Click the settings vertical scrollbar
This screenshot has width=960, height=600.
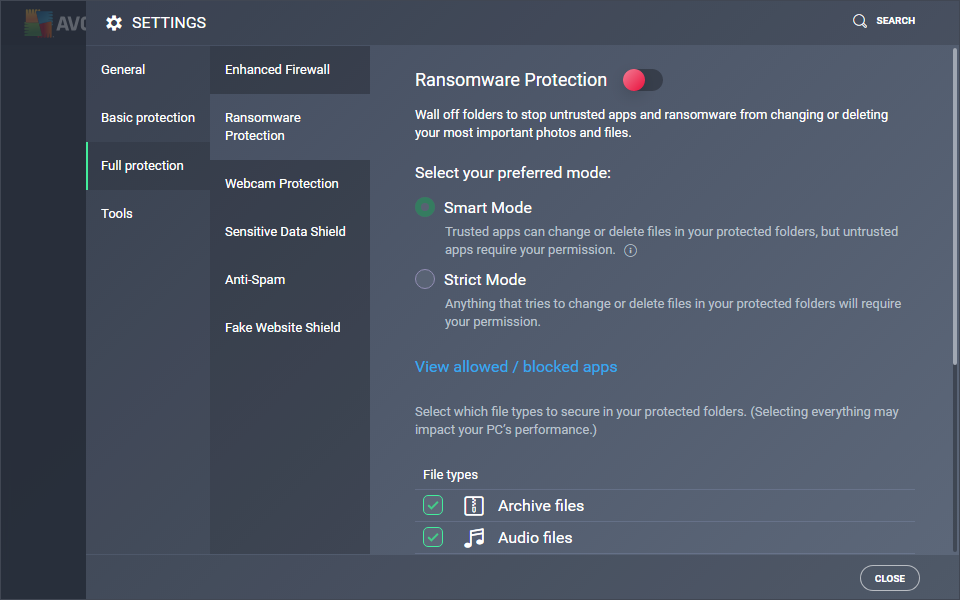954,206
